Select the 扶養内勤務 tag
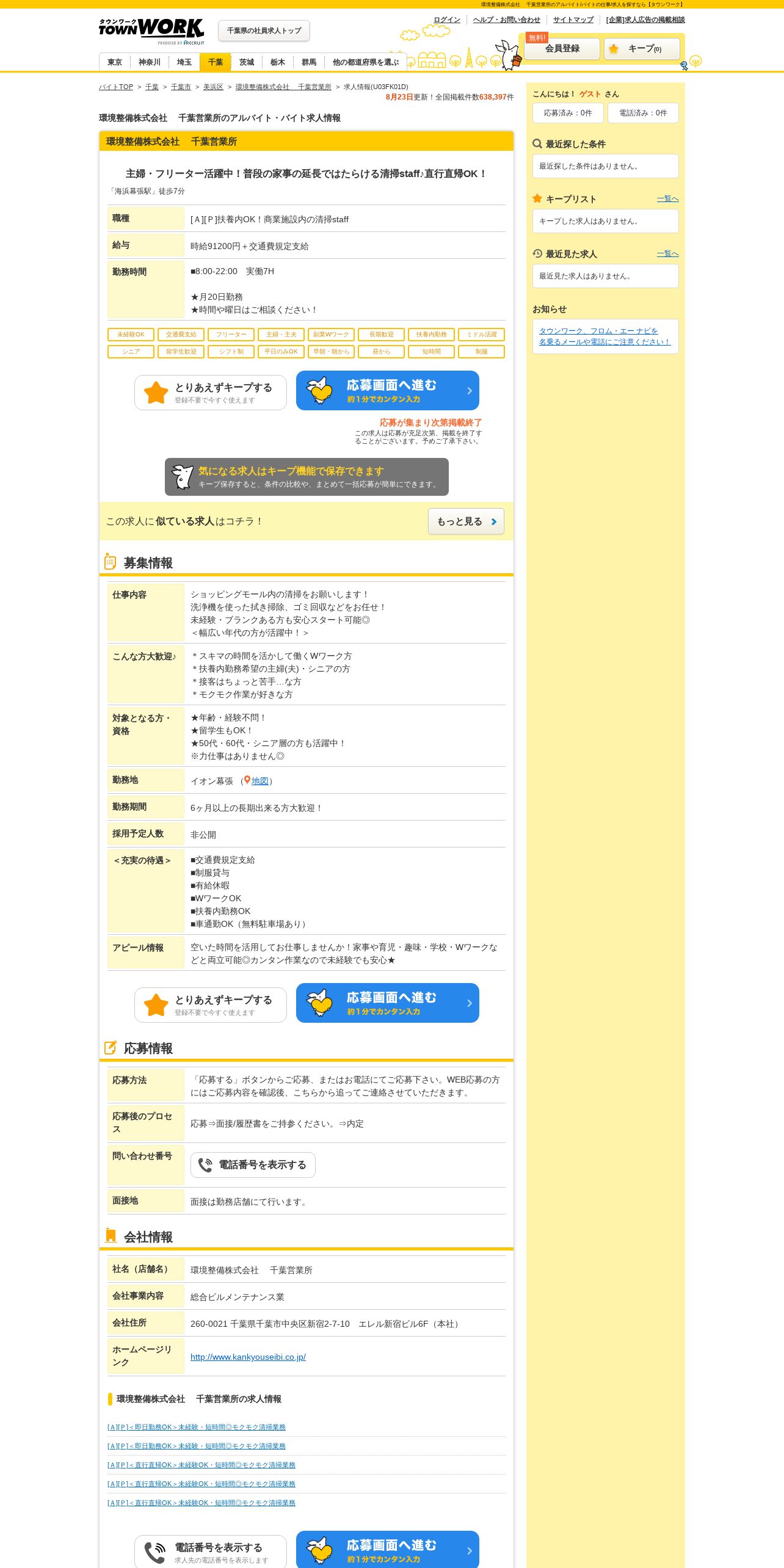The height and width of the screenshot is (1568, 784). (431, 335)
